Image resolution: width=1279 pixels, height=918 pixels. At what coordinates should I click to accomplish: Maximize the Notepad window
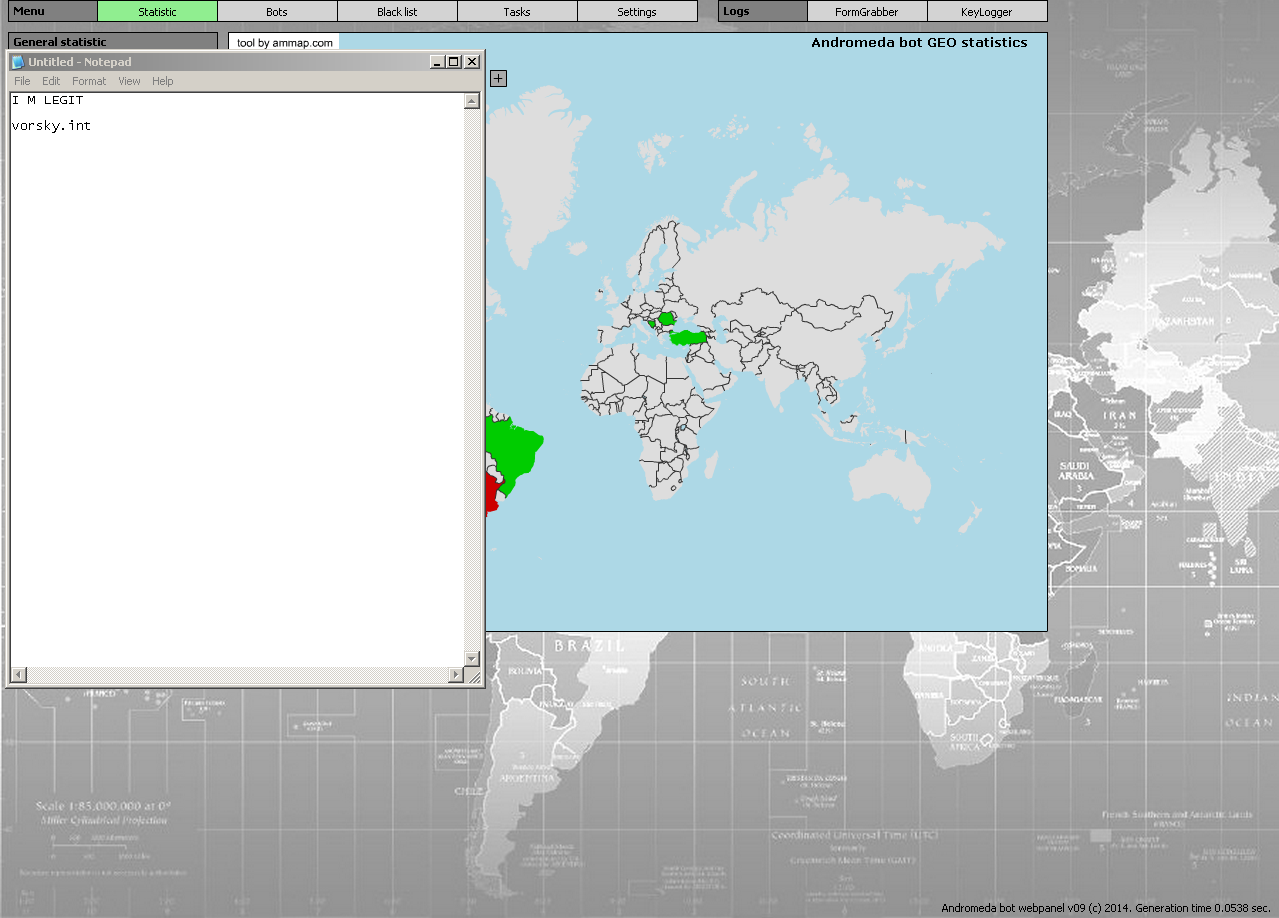[453, 62]
